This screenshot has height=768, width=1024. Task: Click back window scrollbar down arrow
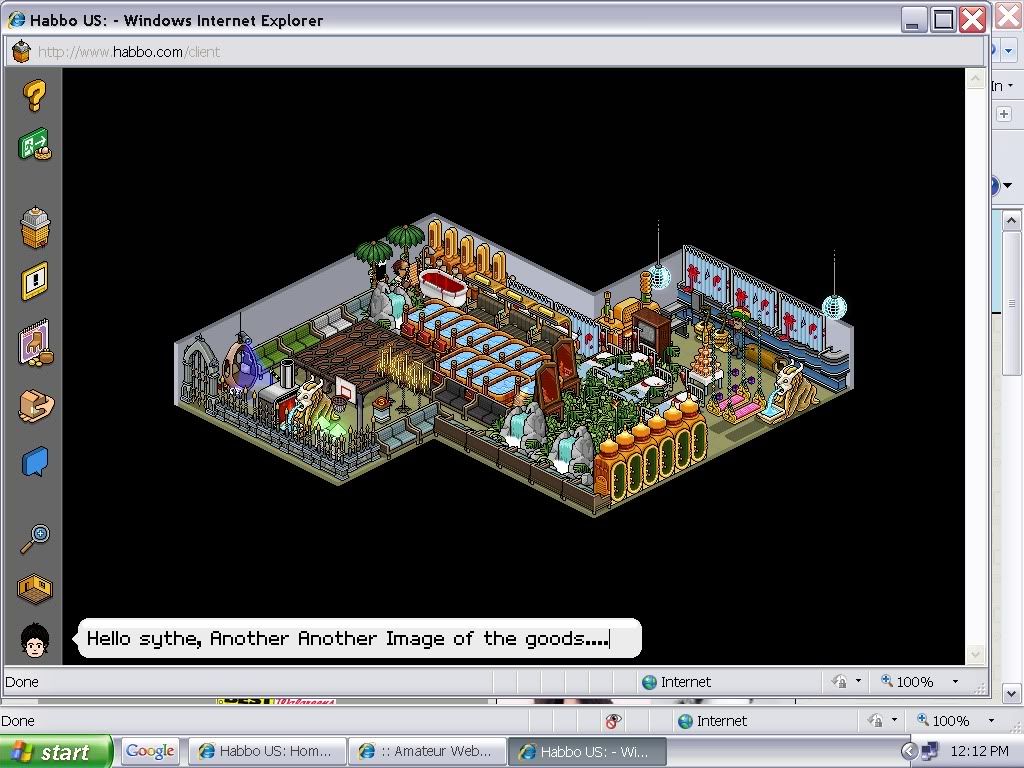tap(1011, 694)
